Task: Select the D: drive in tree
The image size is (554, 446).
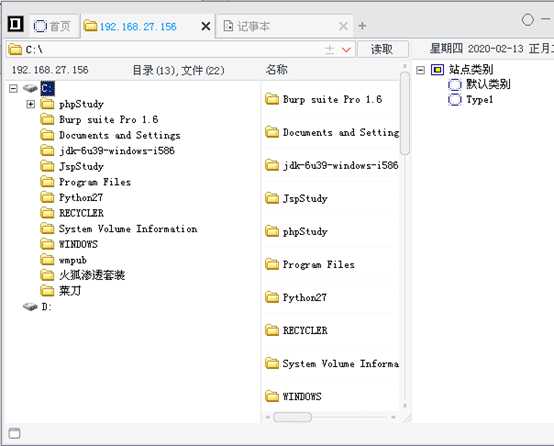Action: click(x=47, y=307)
